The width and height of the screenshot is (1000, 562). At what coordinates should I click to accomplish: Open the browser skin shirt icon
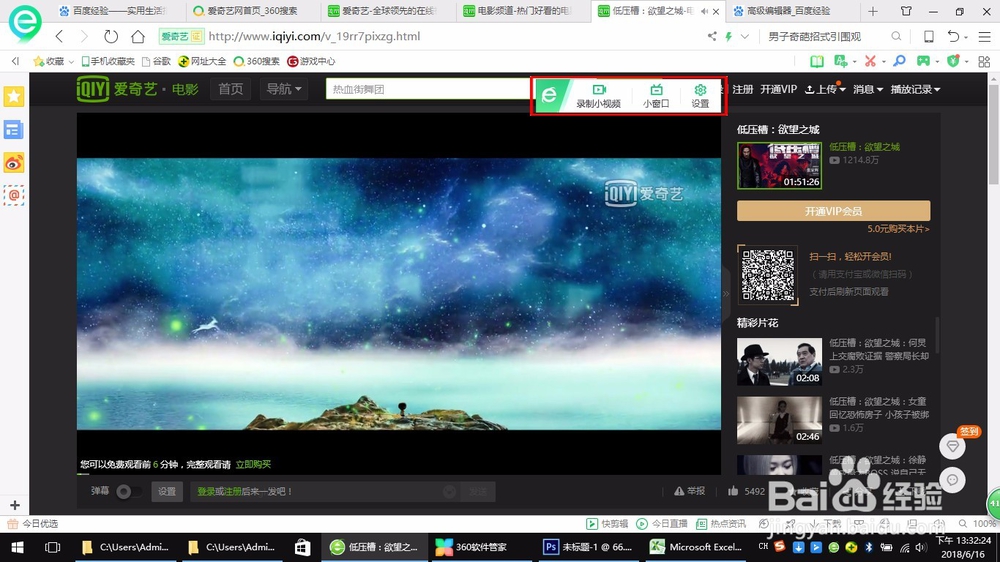906,11
